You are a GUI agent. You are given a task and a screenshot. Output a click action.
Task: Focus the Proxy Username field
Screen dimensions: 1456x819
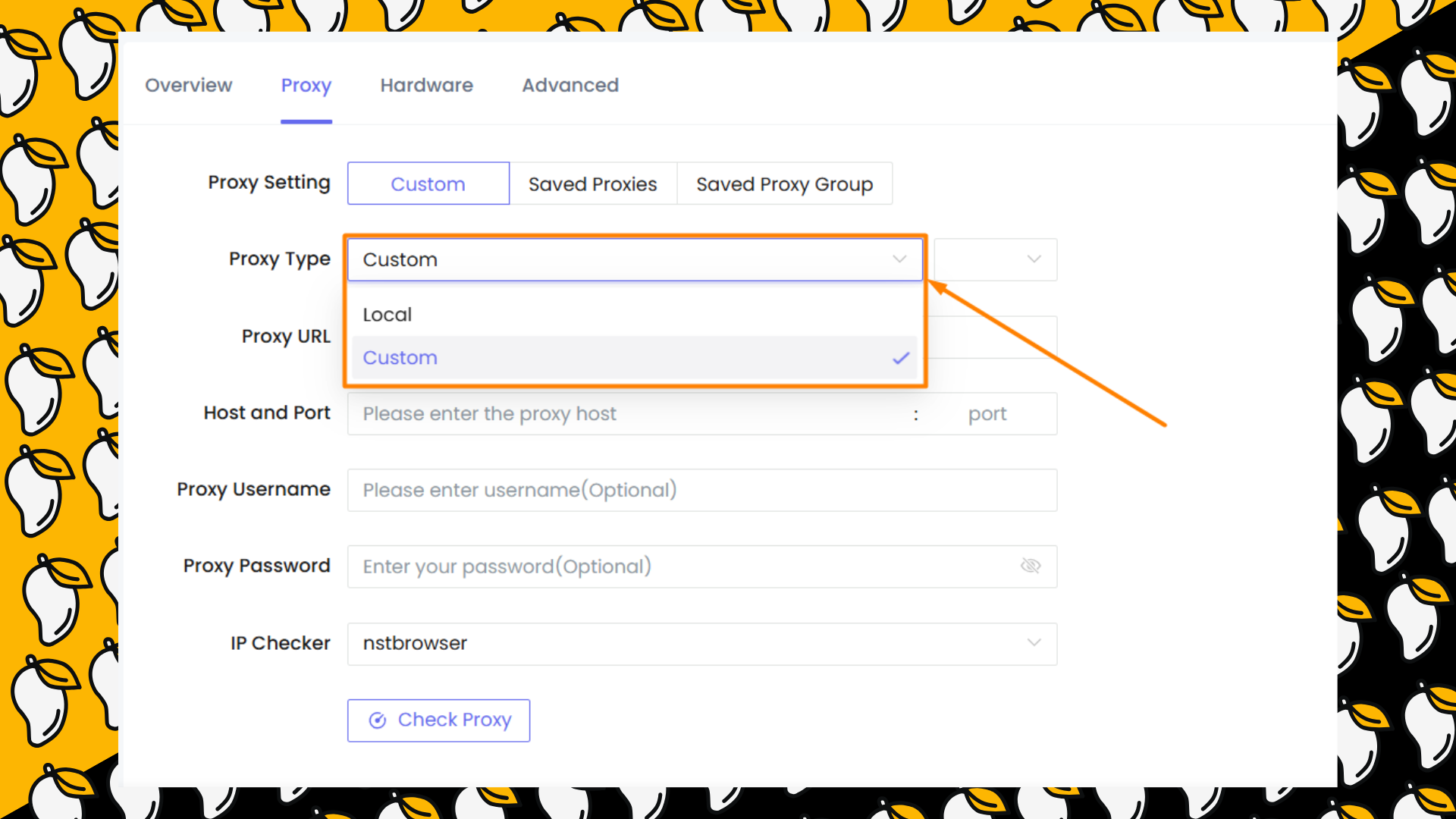click(702, 490)
